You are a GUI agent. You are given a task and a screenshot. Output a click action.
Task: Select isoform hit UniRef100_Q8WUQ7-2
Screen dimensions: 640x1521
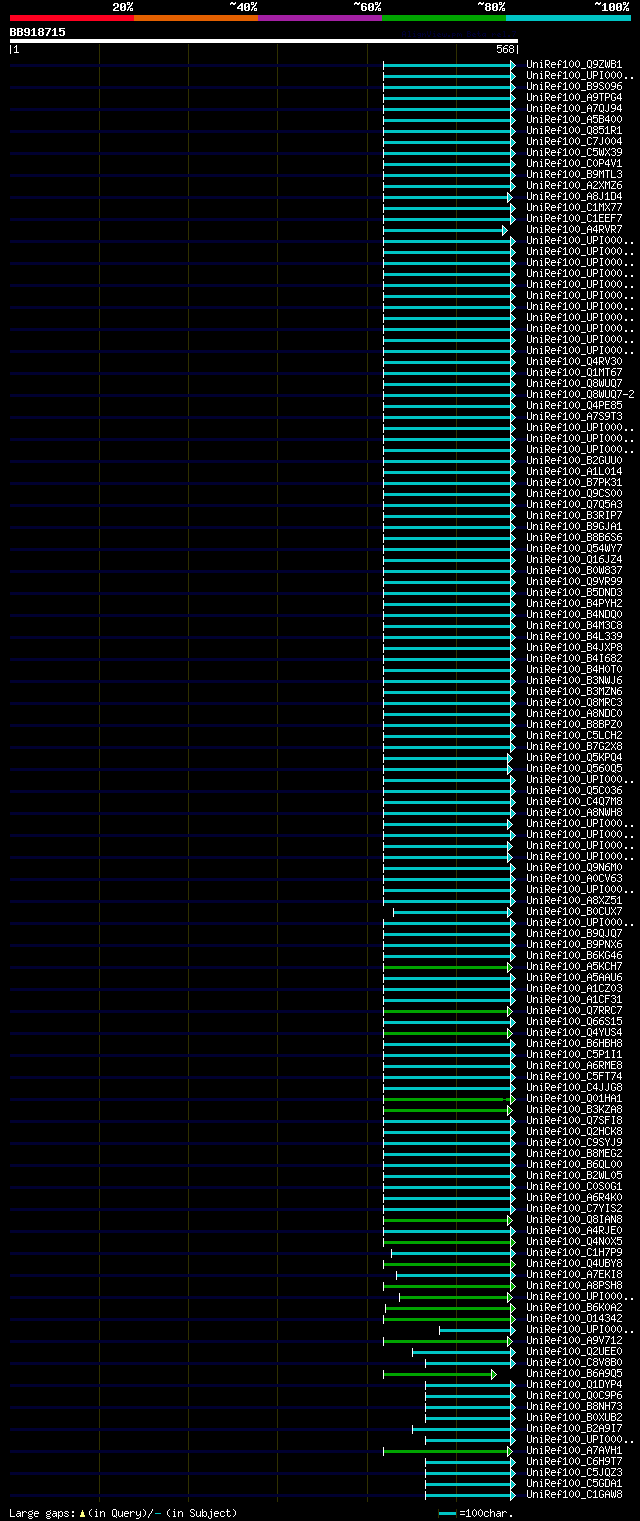(581, 395)
